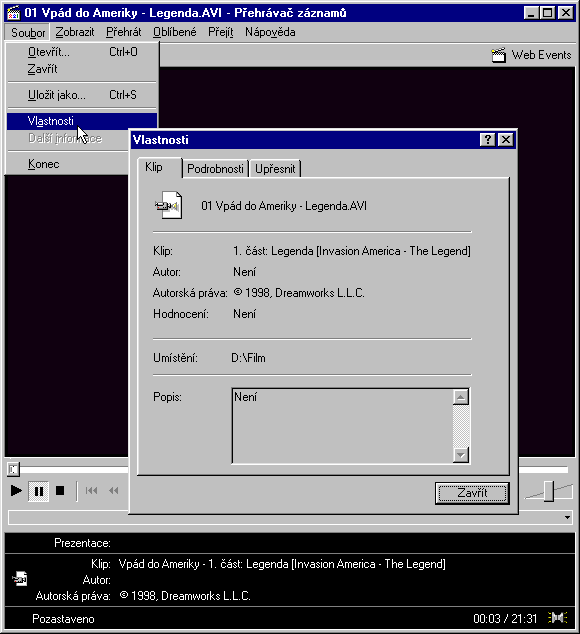The height and width of the screenshot is (634, 580).
Task: Switch to the Podrobnosti tab
Action: [x=216, y=169]
